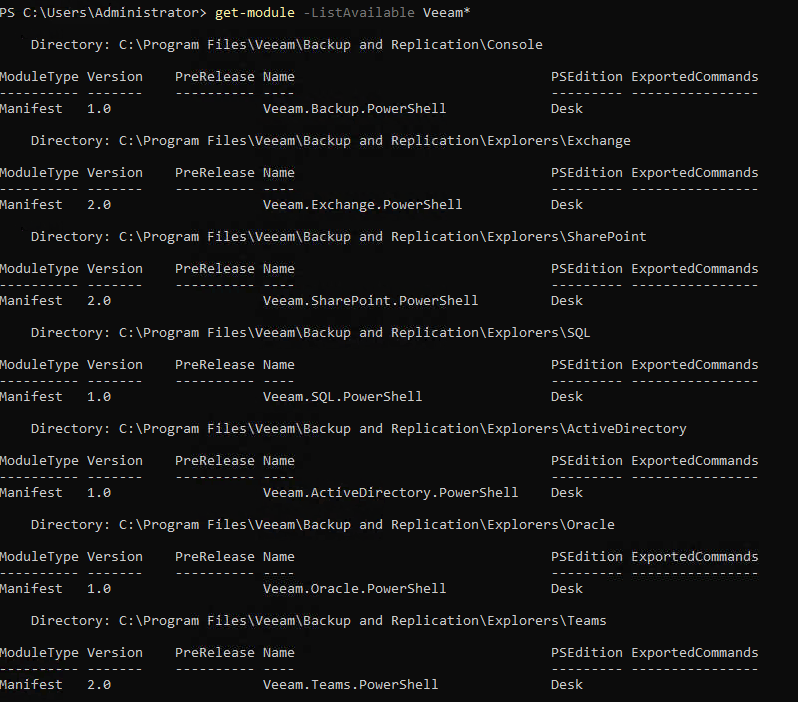Select the Veeam.SharePoint.PowerShell module name
The width and height of the screenshot is (798, 702).
click(370, 301)
